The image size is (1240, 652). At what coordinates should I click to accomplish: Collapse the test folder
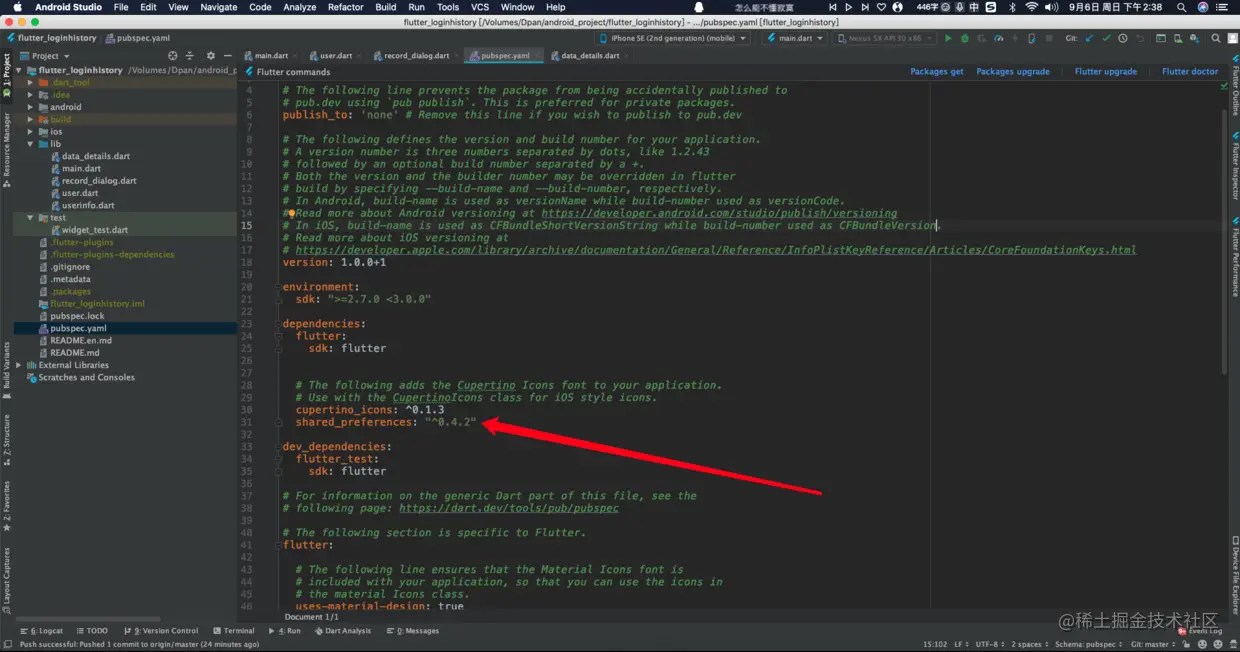point(31,218)
